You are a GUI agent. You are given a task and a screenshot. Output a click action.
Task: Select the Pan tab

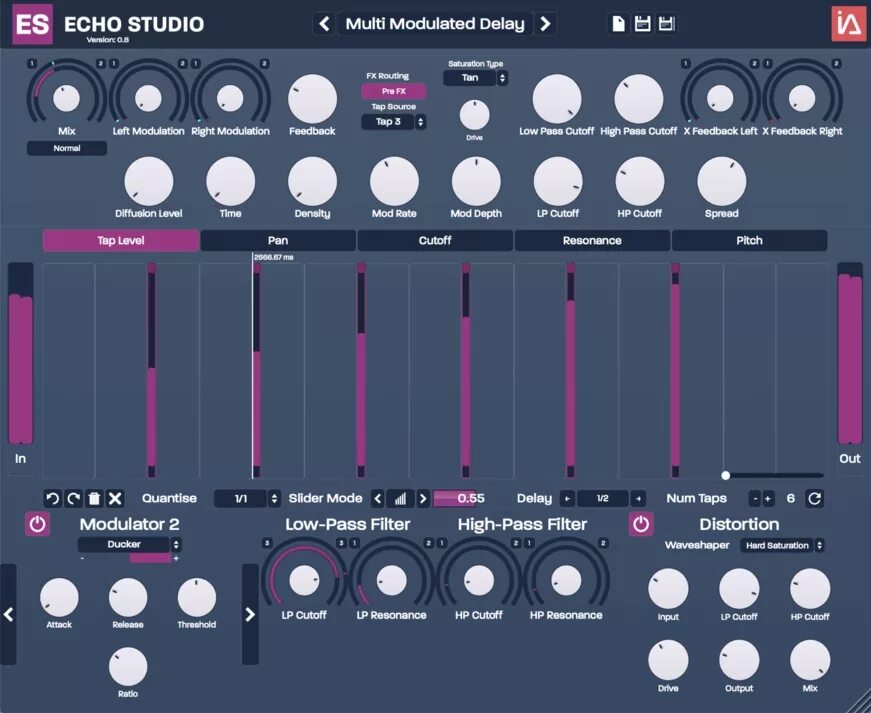(278, 240)
